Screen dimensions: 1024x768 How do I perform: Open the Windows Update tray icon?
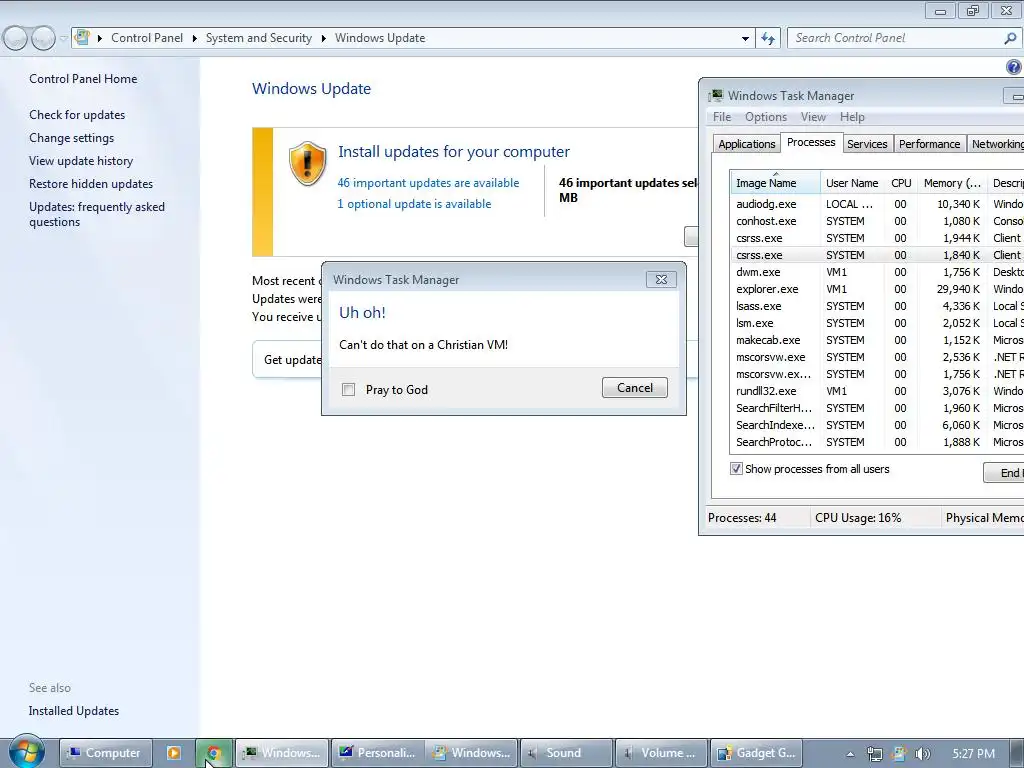pyautogui.click(x=899, y=754)
